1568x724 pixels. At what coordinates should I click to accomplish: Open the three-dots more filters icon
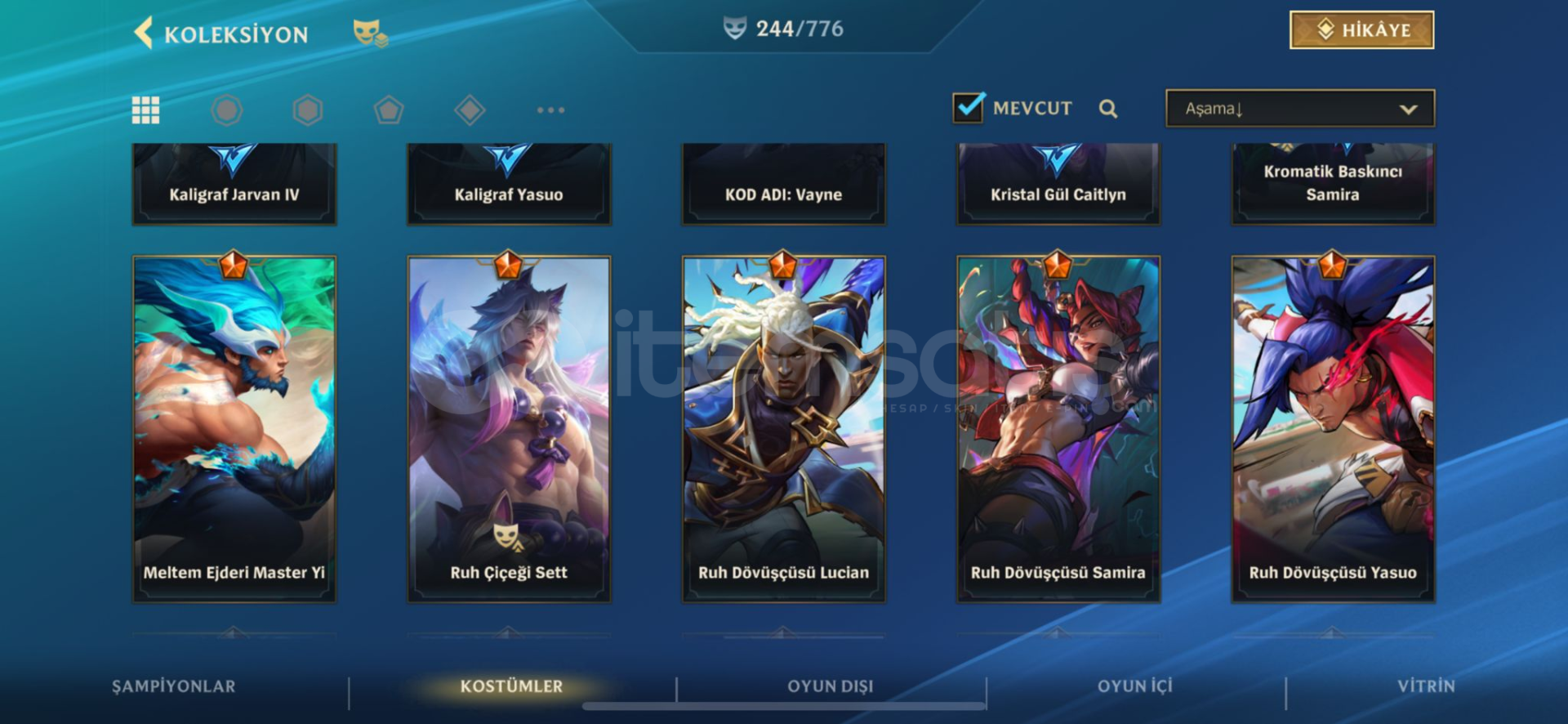pos(550,109)
